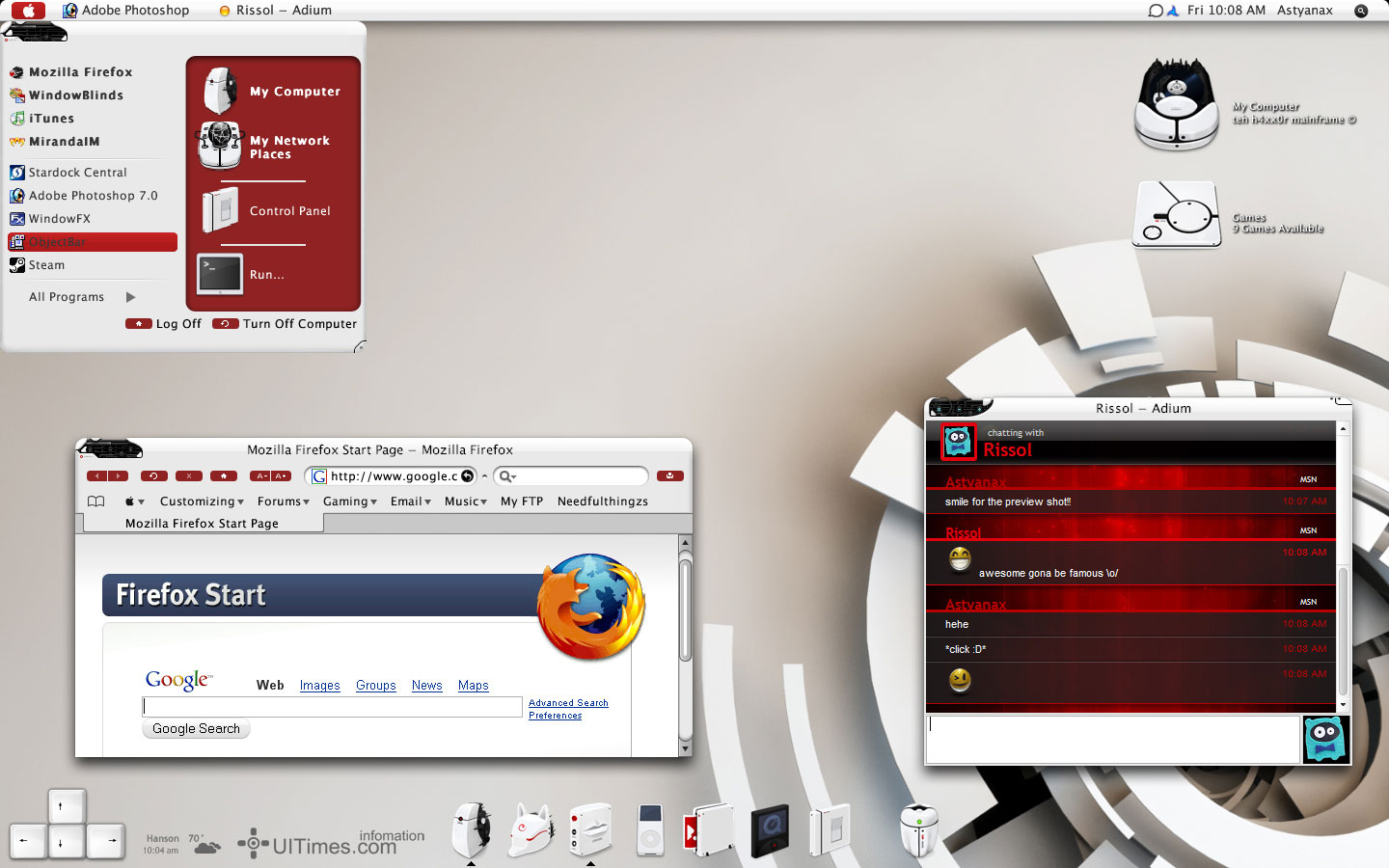Click the Google search text field
This screenshot has height=868, width=1389.
click(x=332, y=707)
